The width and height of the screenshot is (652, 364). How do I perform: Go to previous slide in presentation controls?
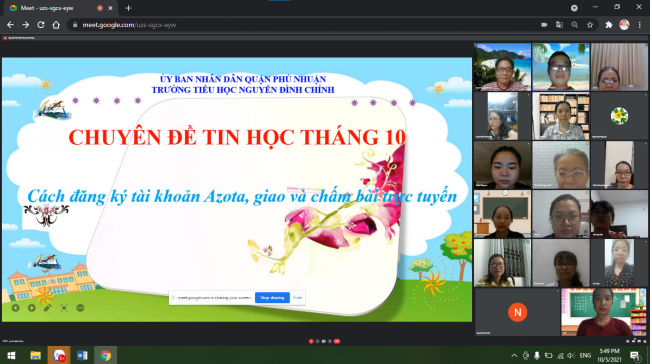[x=15, y=308]
